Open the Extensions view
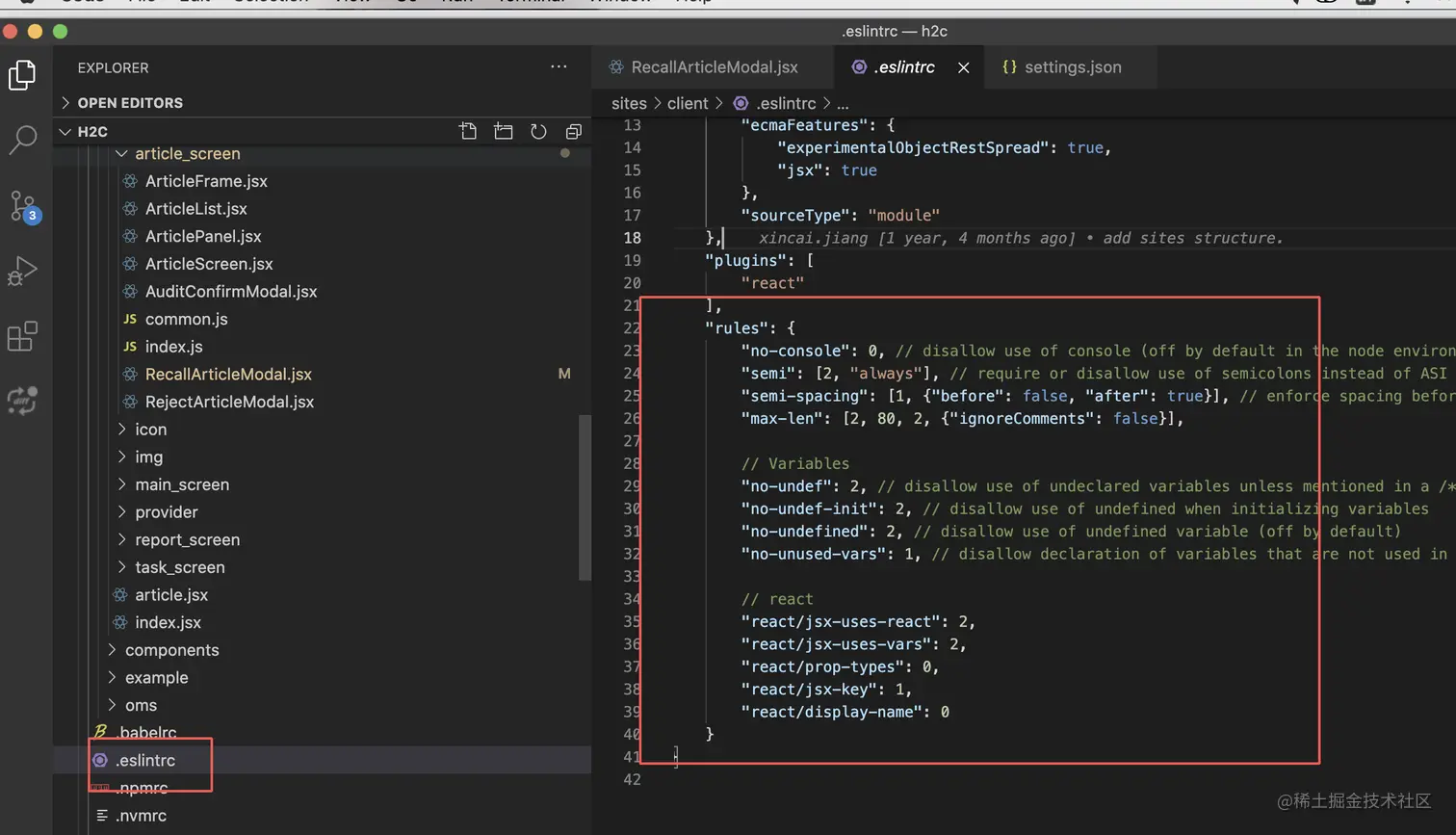The width and height of the screenshot is (1456, 835). (22, 336)
